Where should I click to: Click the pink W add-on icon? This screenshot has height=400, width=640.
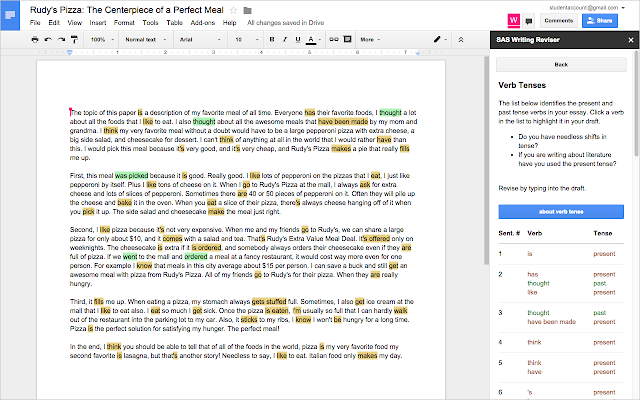tap(514, 20)
